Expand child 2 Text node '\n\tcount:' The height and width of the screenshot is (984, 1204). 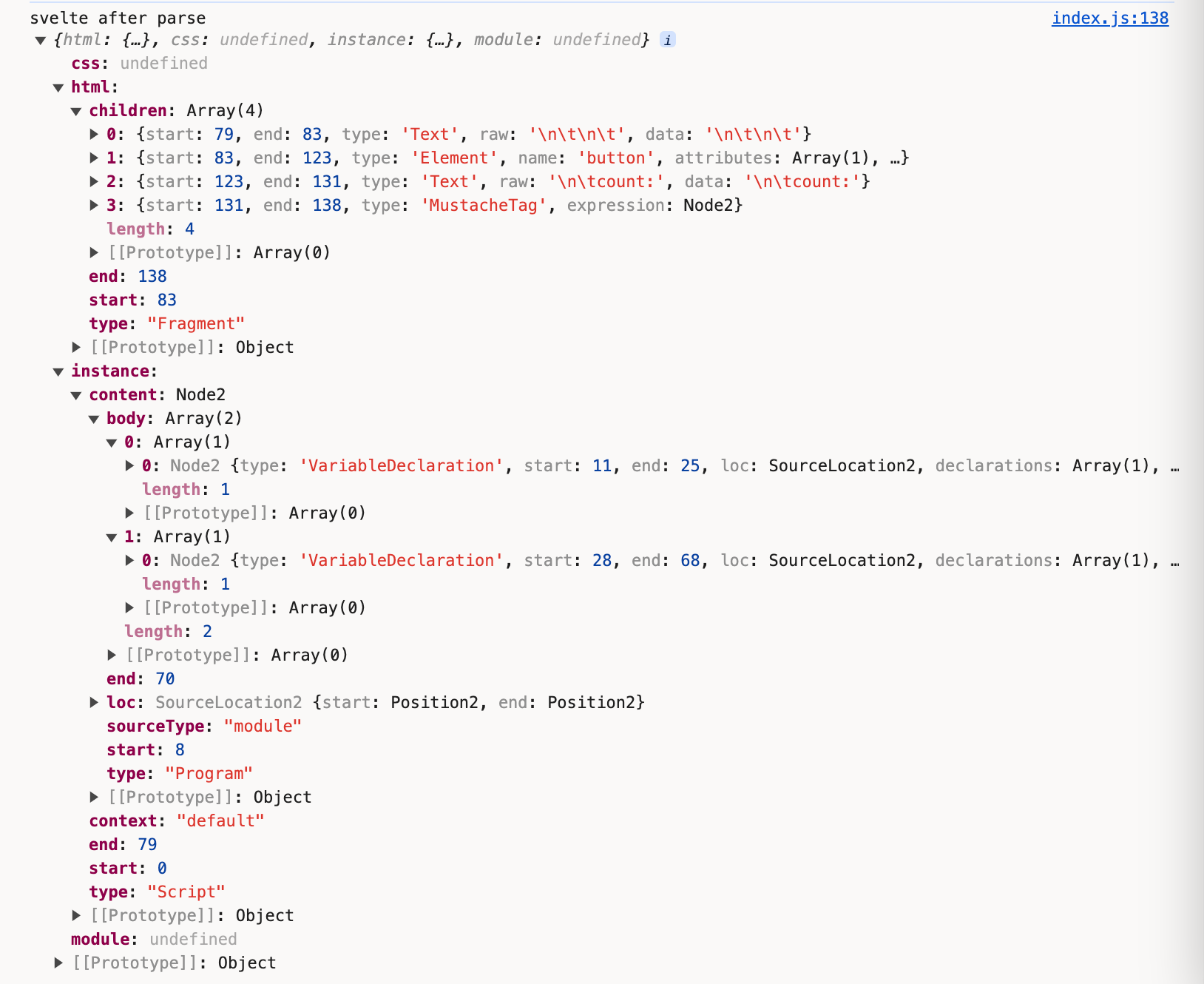click(94, 182)
